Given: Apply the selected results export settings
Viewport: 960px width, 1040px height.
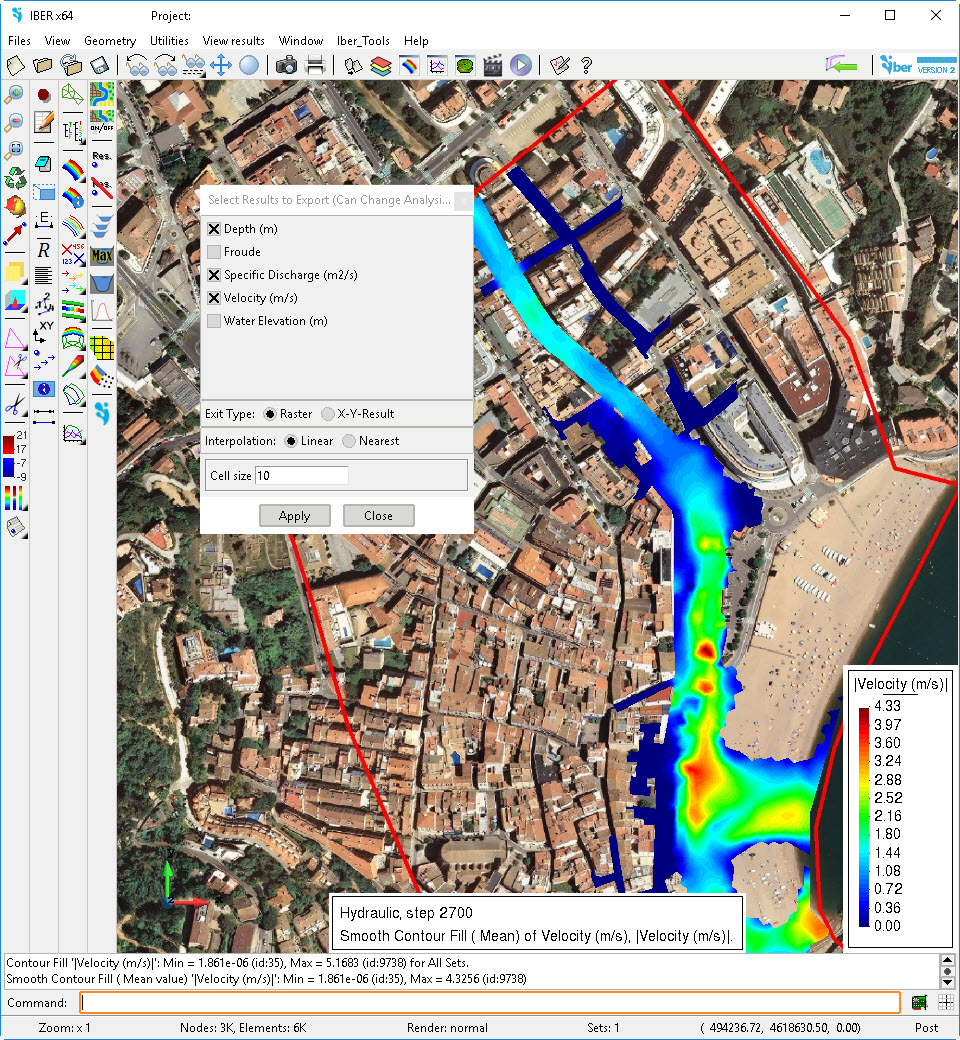Looking at the screenshot, I should (x=294, y=515).
